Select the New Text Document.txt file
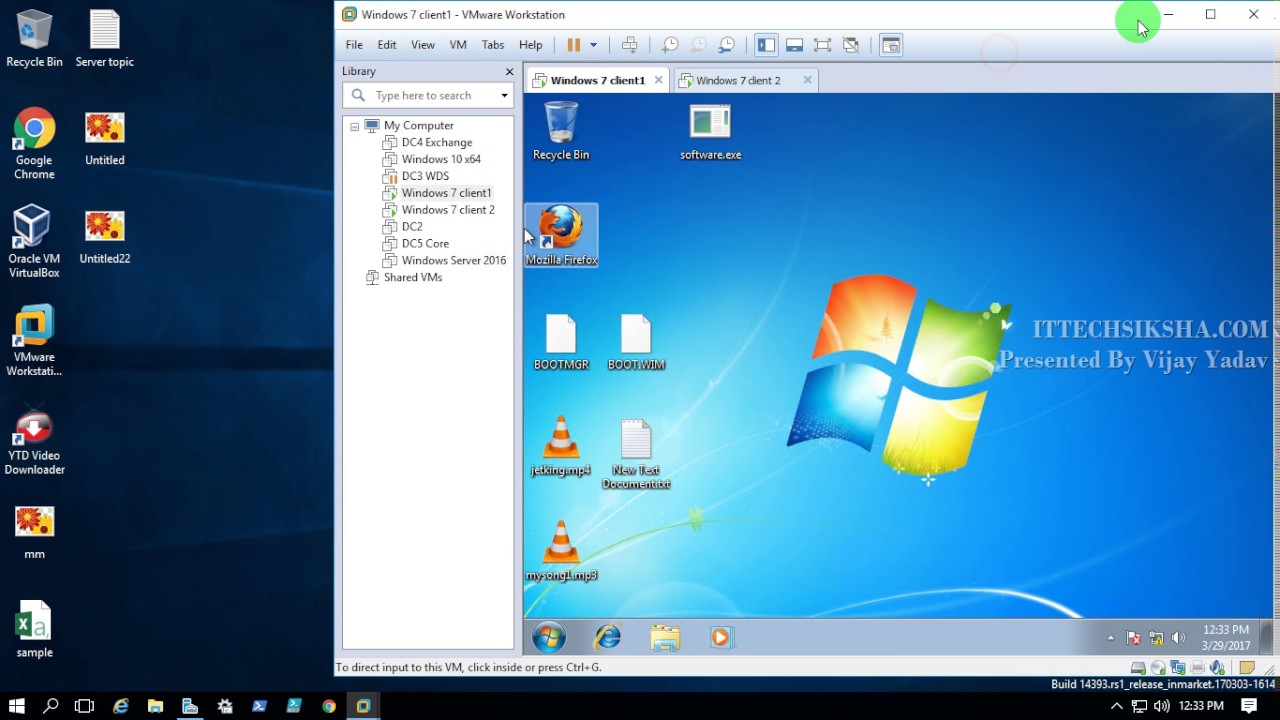Image resolution: width=1280 pixels, height=720 pixels. coord(636,454)
